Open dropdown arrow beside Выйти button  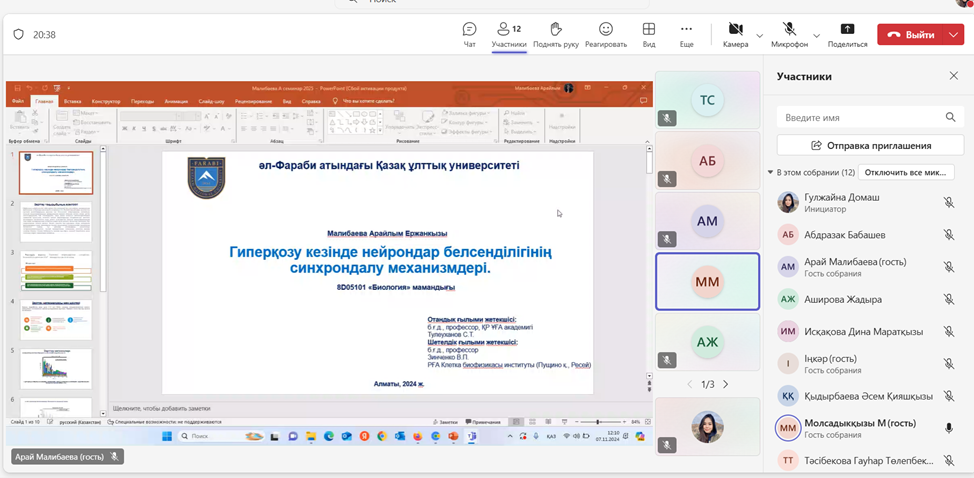click(954, 35)
